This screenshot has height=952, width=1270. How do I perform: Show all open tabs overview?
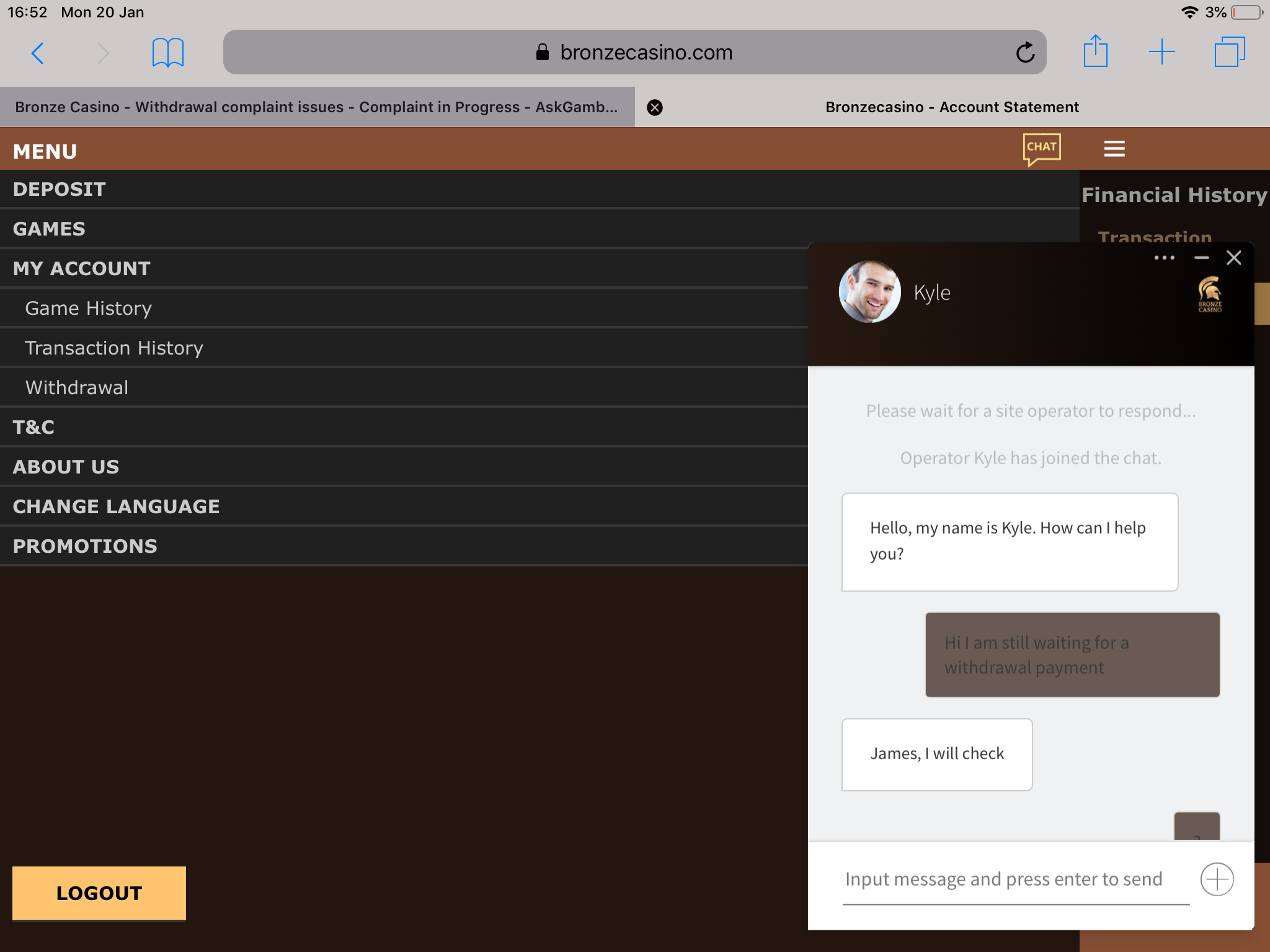click(1230, 52)
